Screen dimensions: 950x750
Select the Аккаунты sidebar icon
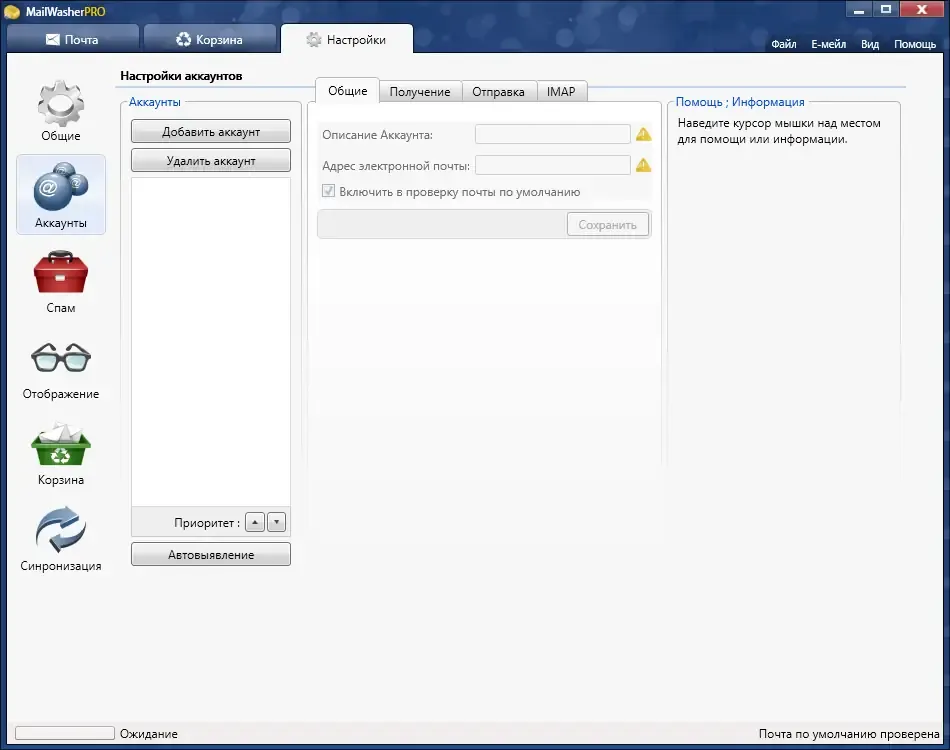point(61,194)
